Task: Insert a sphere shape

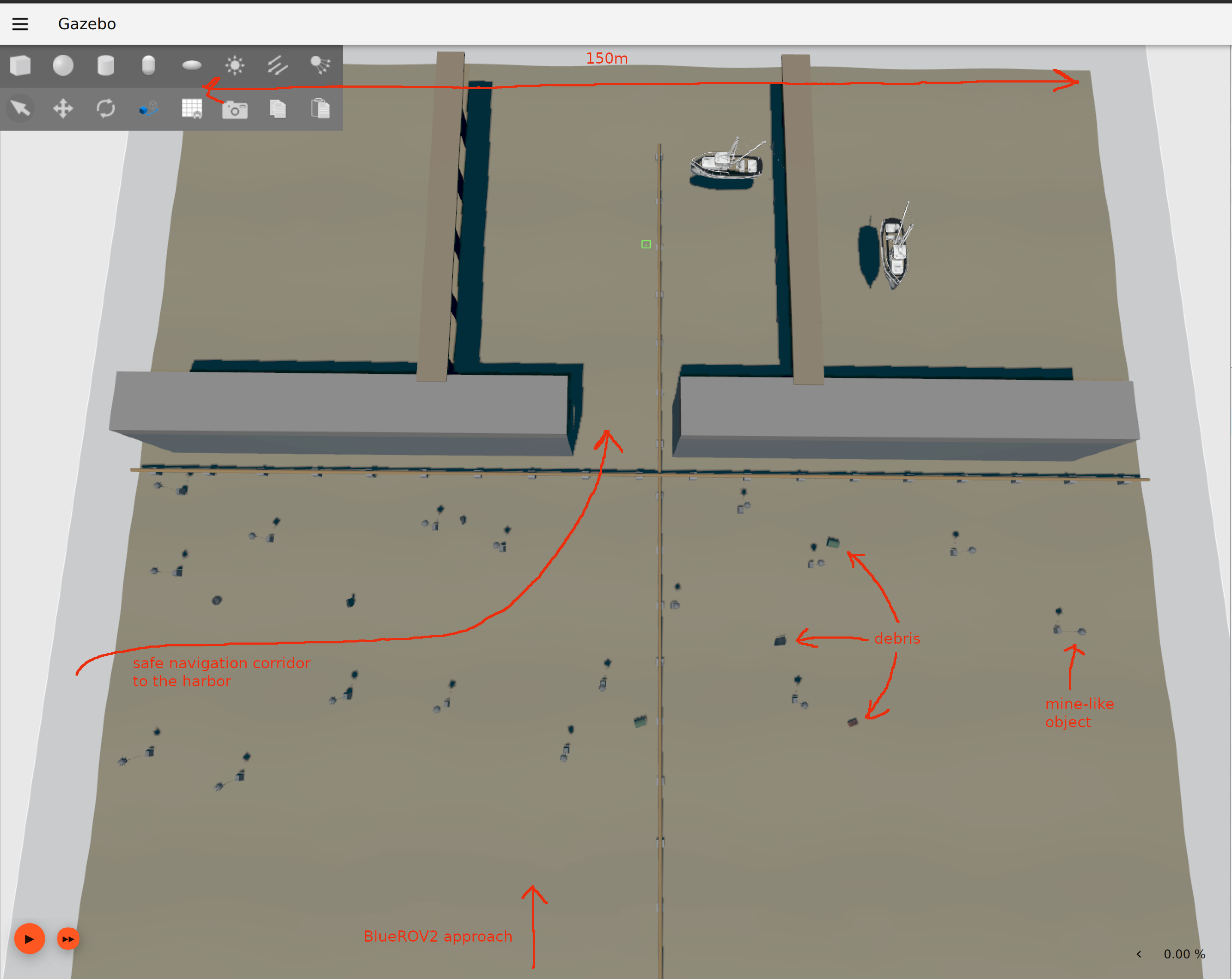Action: coord(63,66)
